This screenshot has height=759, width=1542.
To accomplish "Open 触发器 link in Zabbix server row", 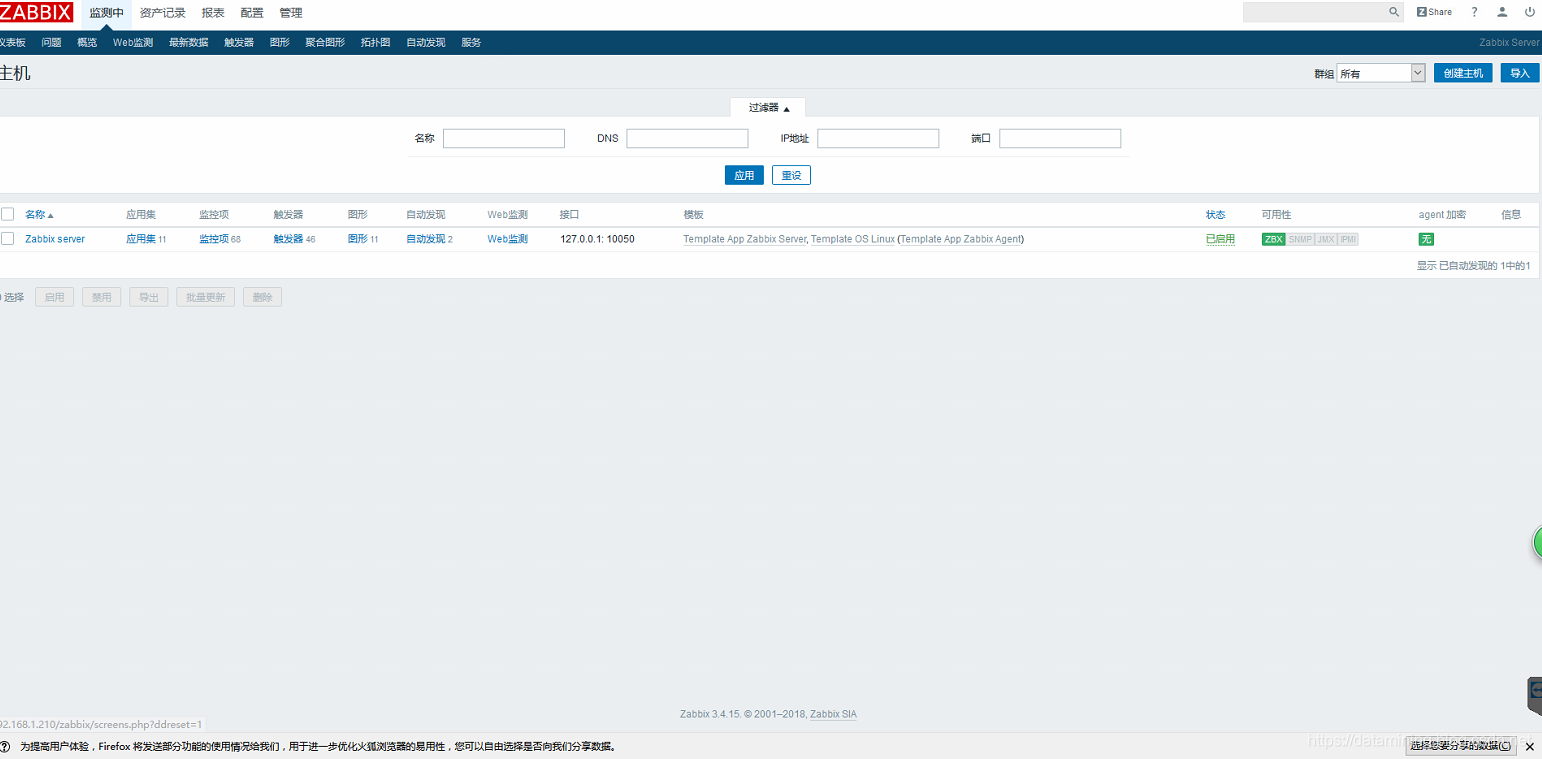I will [x=288, y=239].
